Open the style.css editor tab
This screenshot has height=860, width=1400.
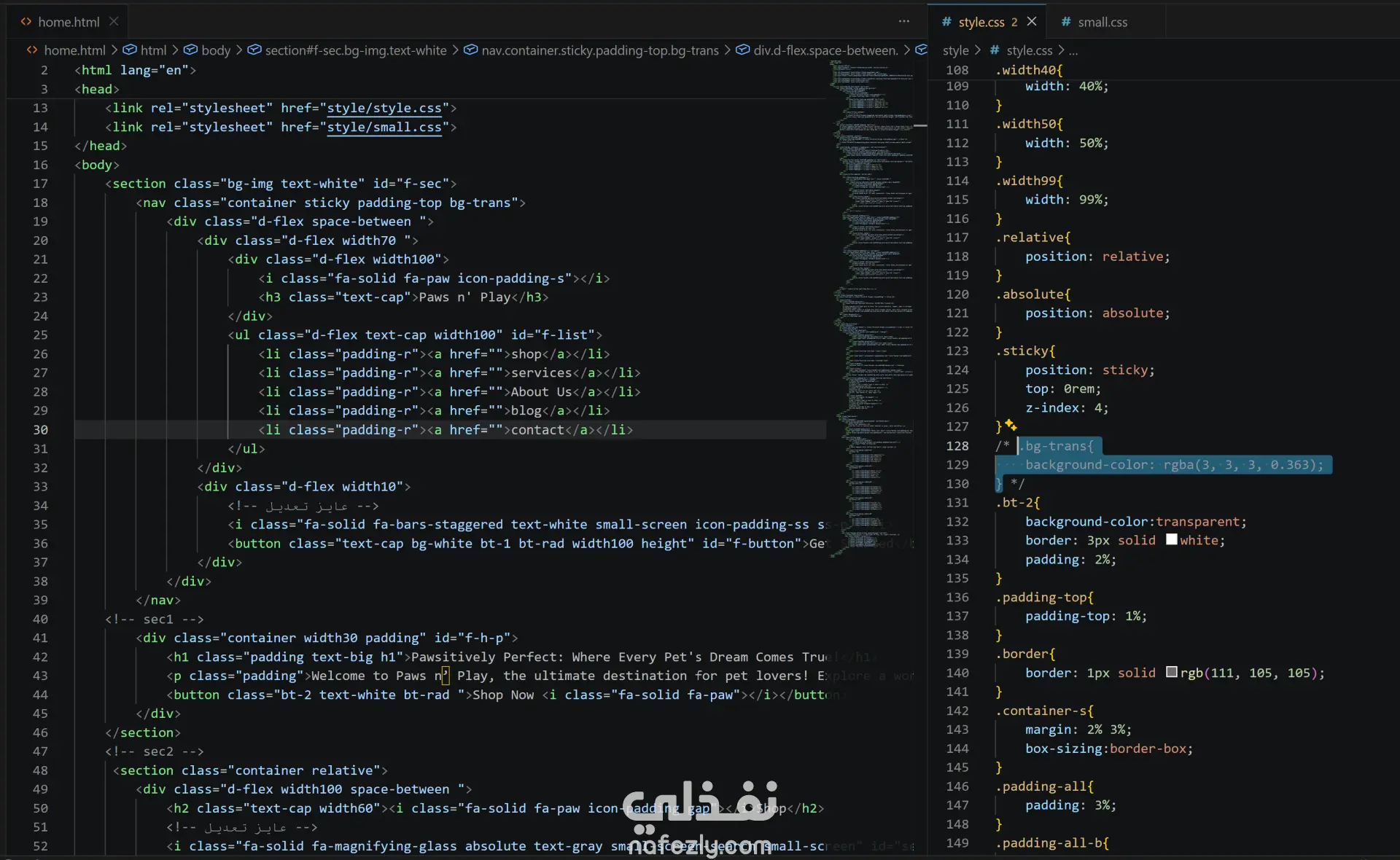[x=981, y=22]
